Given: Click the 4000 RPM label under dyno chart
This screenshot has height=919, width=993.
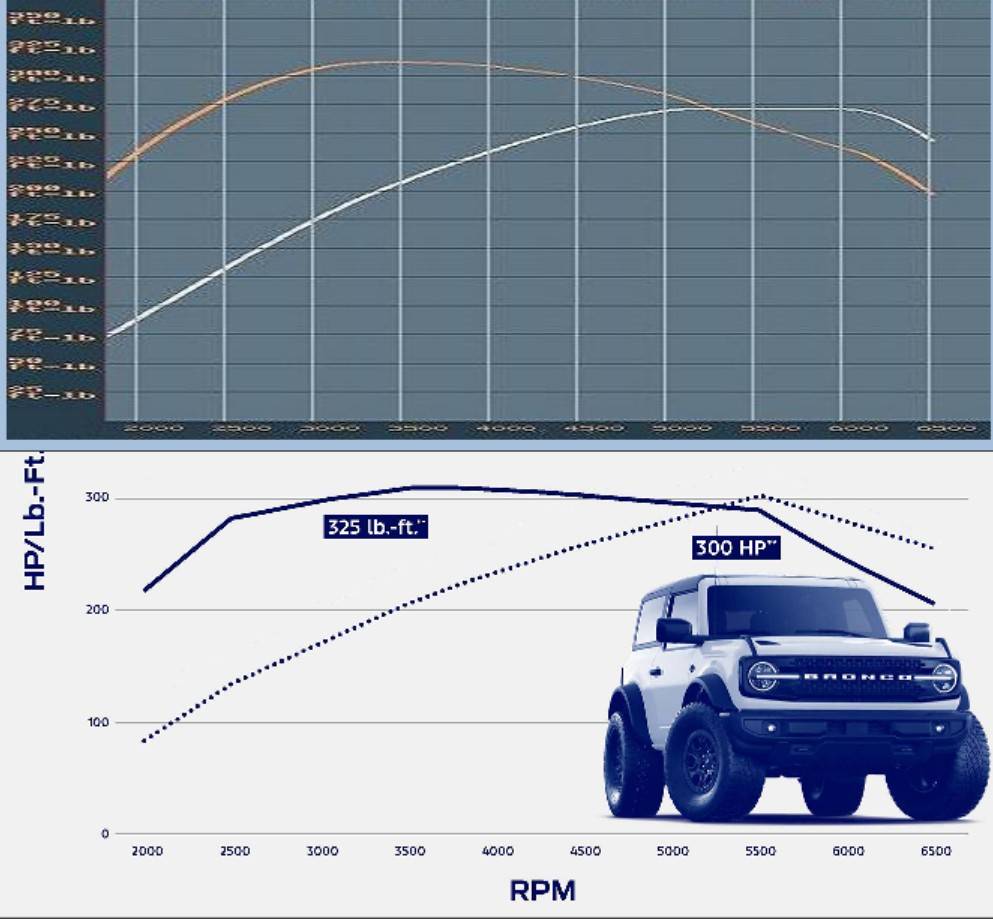Looking at the screenshot, I should click(505, 428).
